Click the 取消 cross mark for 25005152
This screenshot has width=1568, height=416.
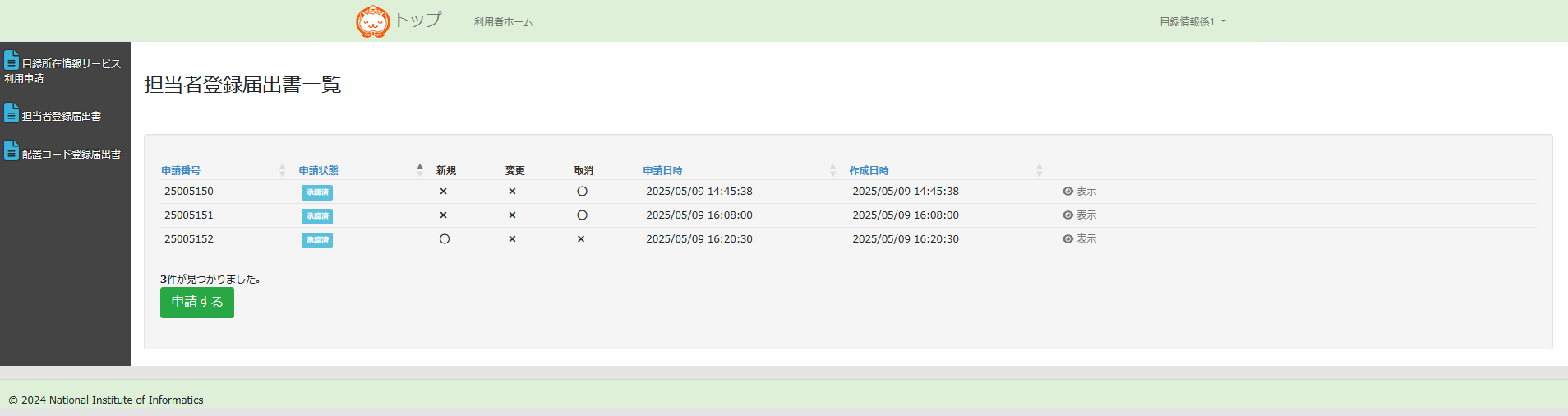tap(581, 238)
